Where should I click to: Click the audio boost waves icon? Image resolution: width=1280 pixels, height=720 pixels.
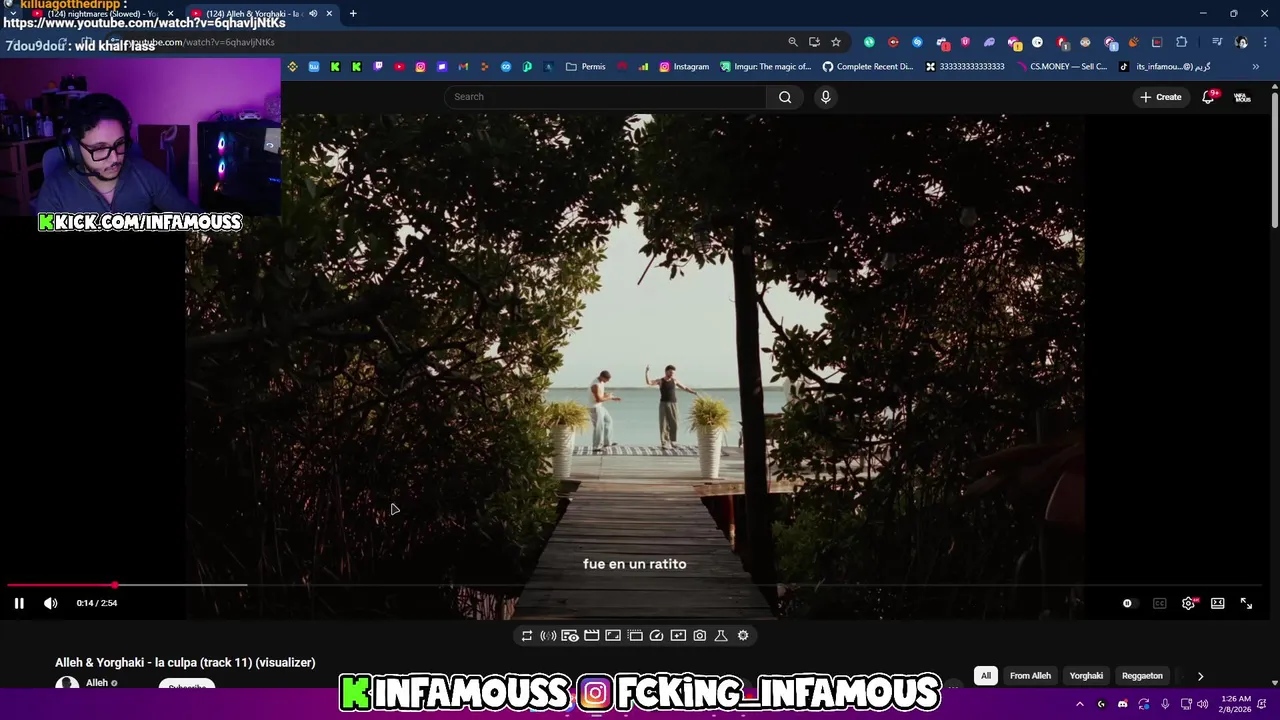[548, 636]
